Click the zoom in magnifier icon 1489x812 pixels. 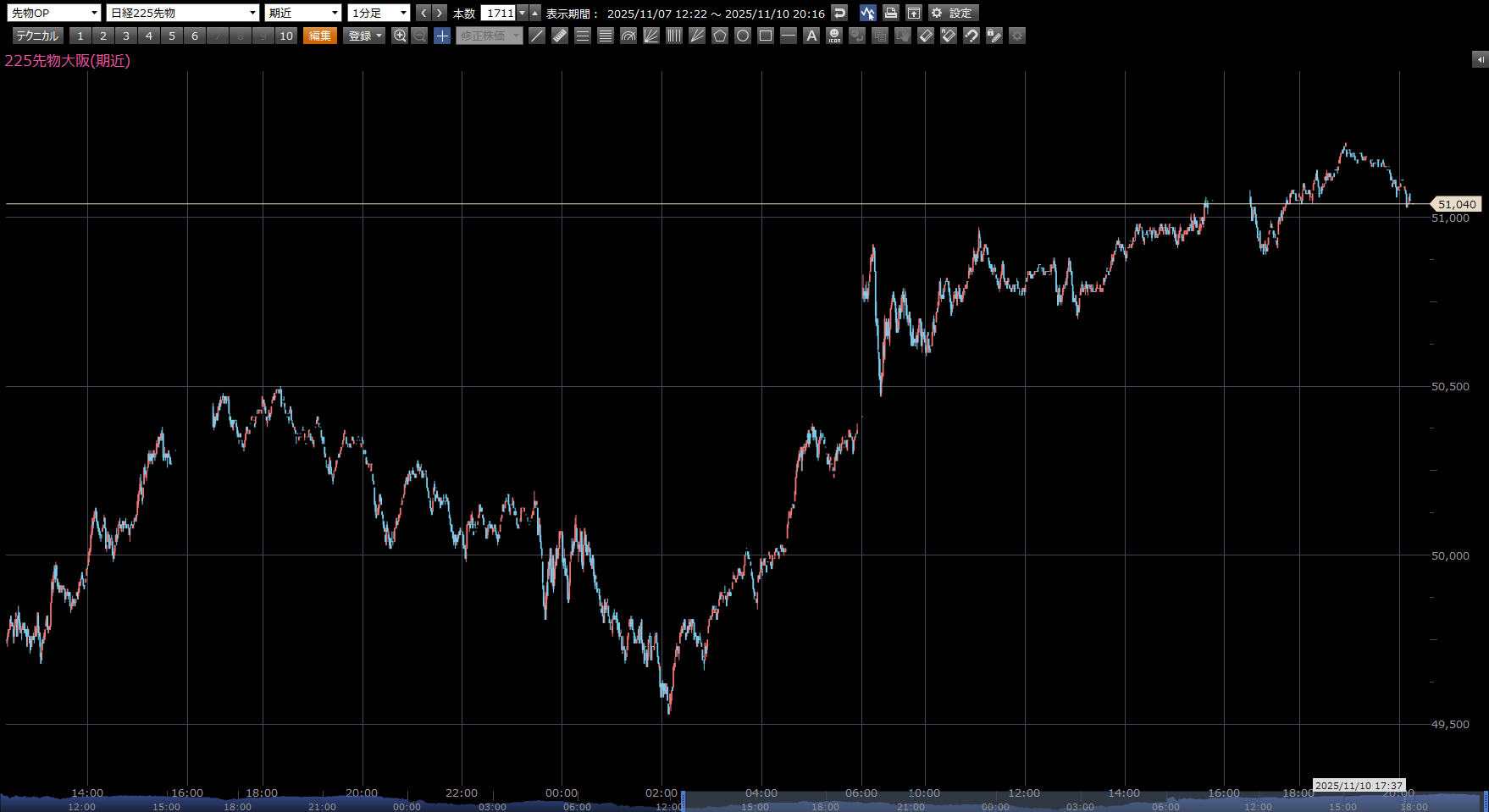coord(400,36)
